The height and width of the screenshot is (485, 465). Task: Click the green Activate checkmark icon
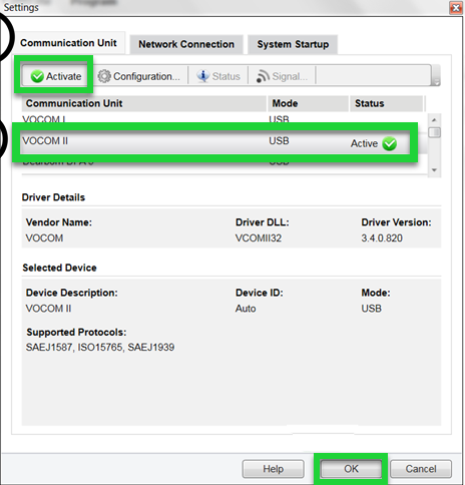pos(37,76)
